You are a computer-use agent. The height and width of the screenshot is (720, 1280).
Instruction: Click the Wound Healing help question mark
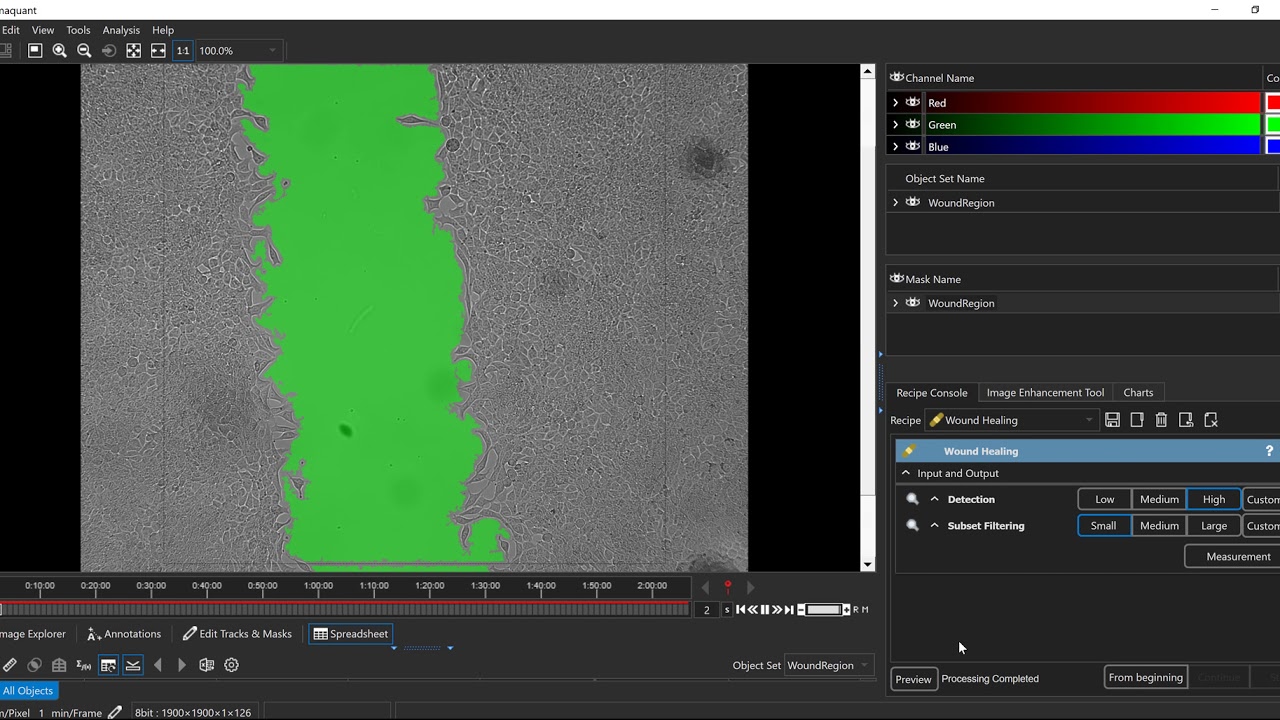click(1270, 451)
